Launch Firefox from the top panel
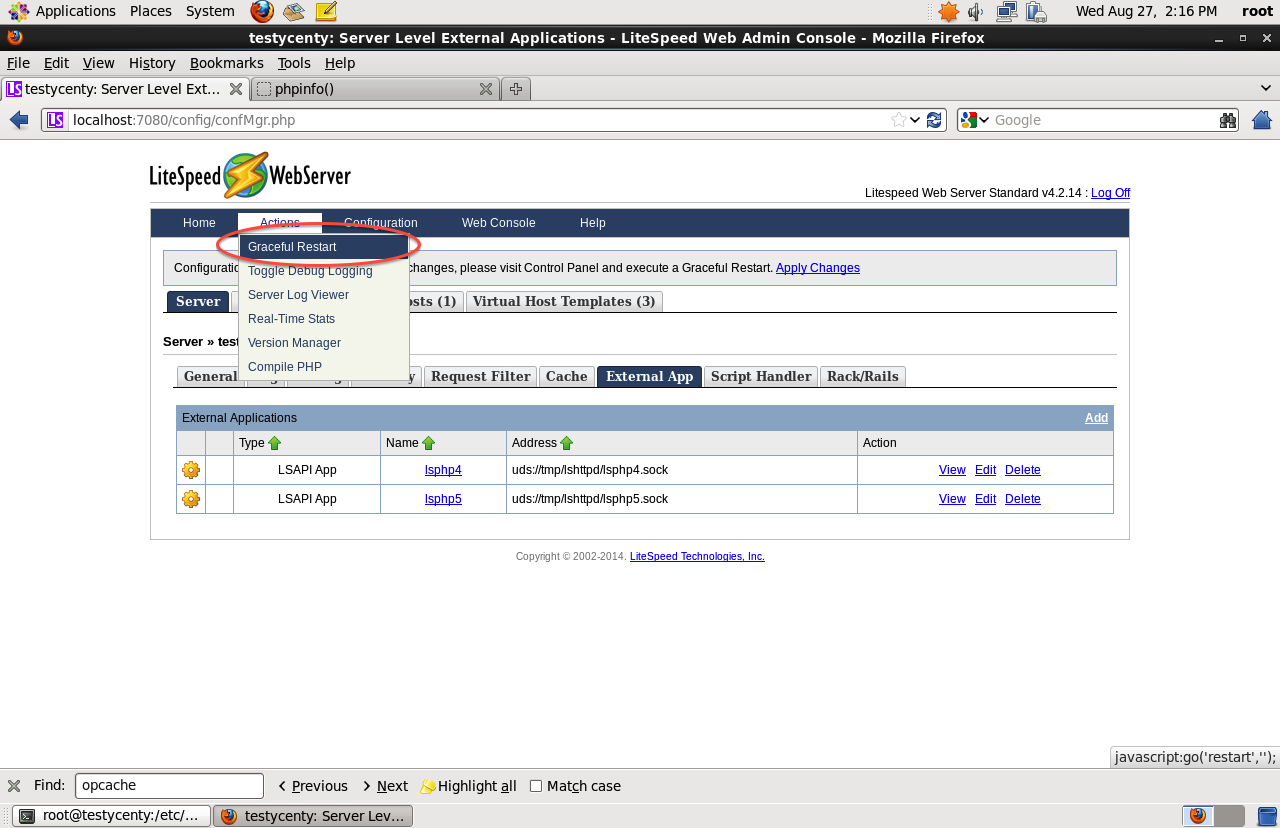The height and width of the screenshot is (828, 1280). [x=262, y=11]
